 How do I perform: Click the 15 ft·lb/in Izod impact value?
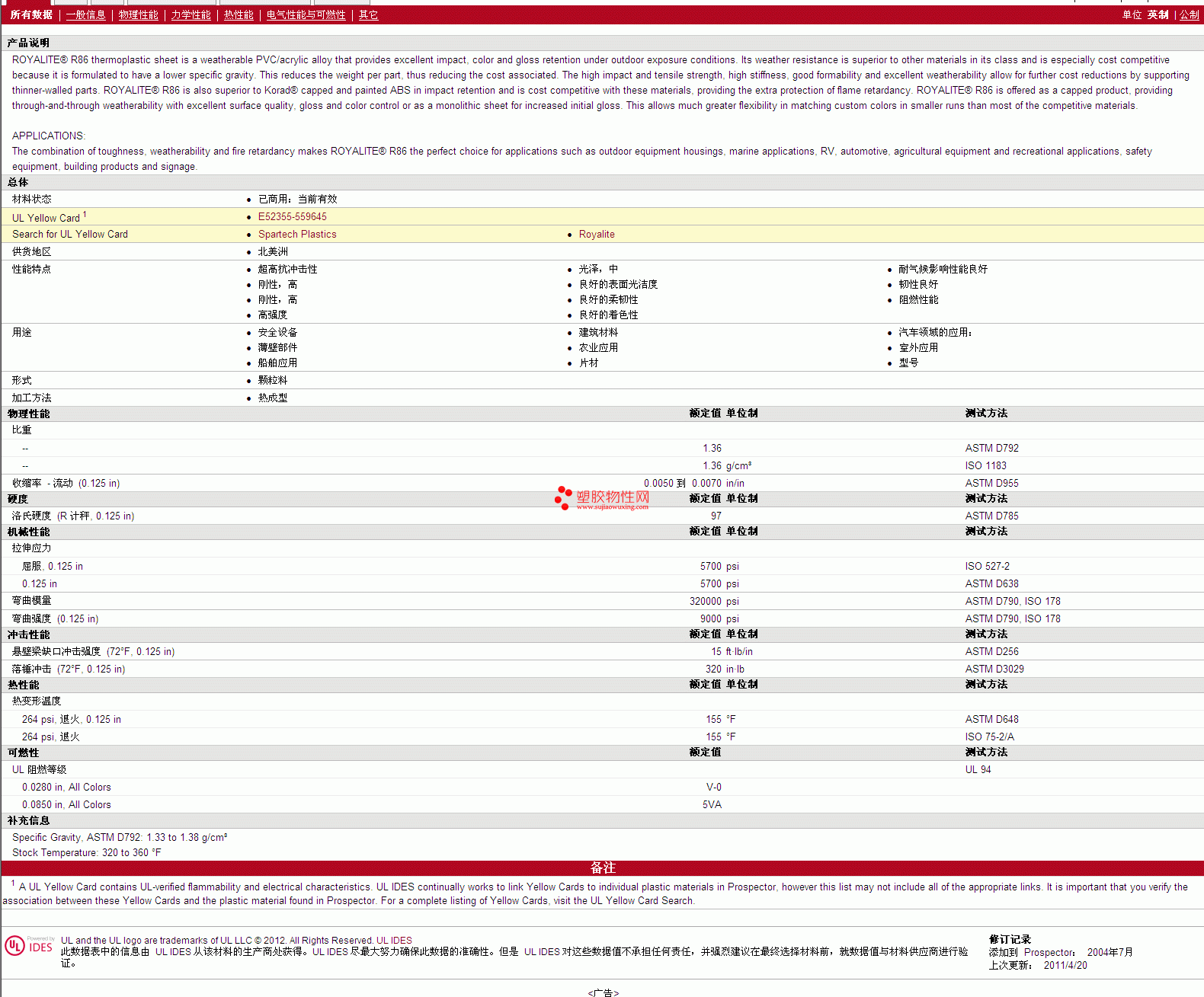click(732, 652)
